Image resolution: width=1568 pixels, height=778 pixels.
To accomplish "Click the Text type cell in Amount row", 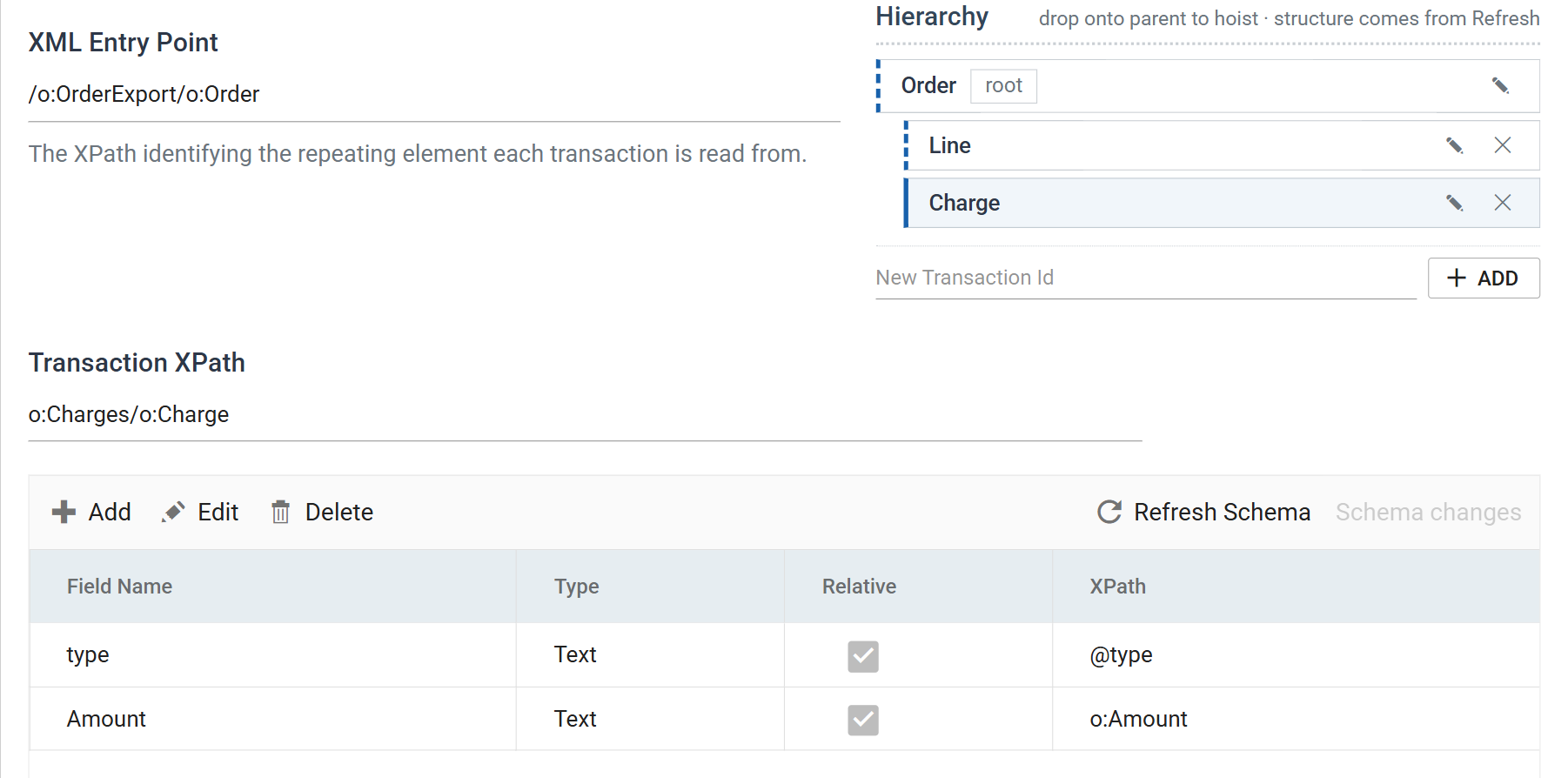I will [x=650, y=719].
